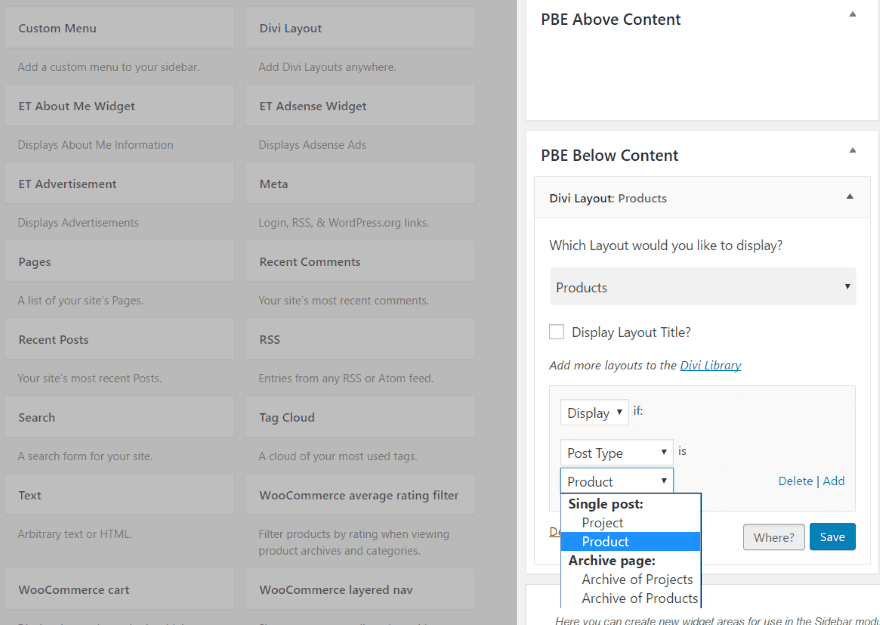This screenshot has width=880, height=625.
Task: Collapse the PBE Above Content panel arrow
Action: click(x=852, y=14)
